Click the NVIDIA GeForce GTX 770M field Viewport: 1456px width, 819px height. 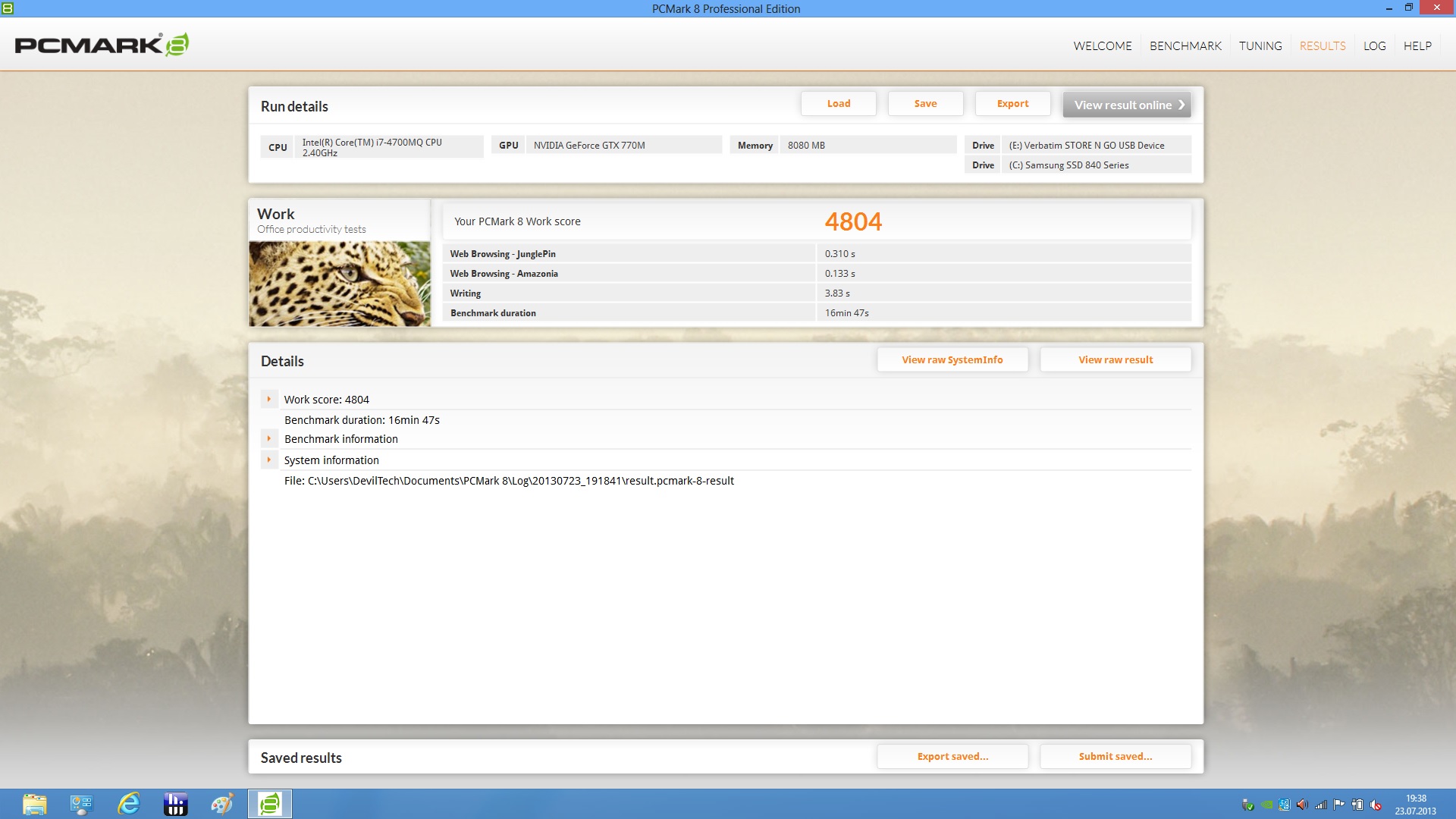[623, 145]
